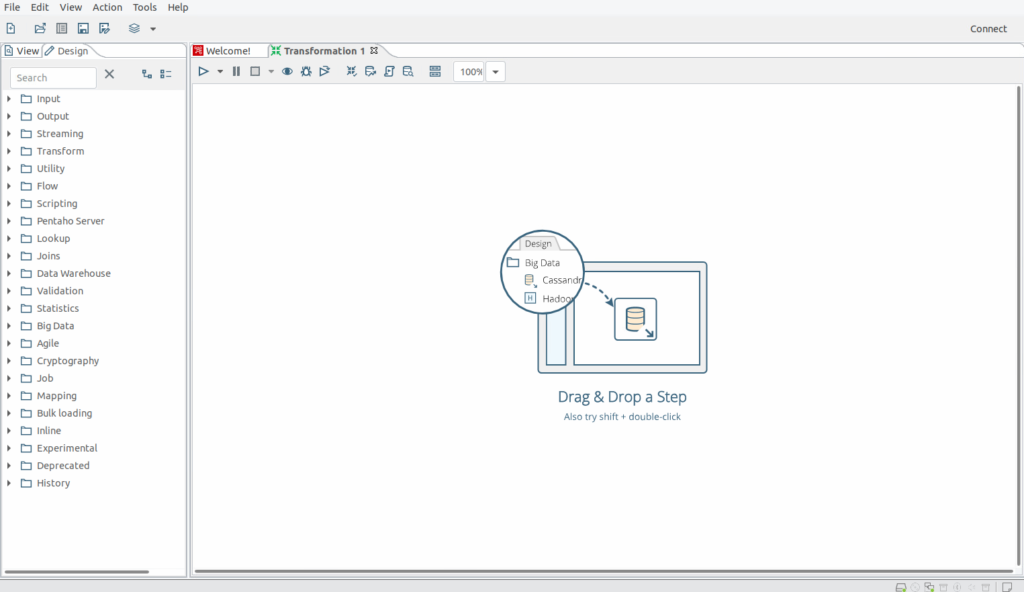Create a new file from the toolbar
This screenshot has height=592, width=1024.
pyautogui.click(x=11, y=28)
